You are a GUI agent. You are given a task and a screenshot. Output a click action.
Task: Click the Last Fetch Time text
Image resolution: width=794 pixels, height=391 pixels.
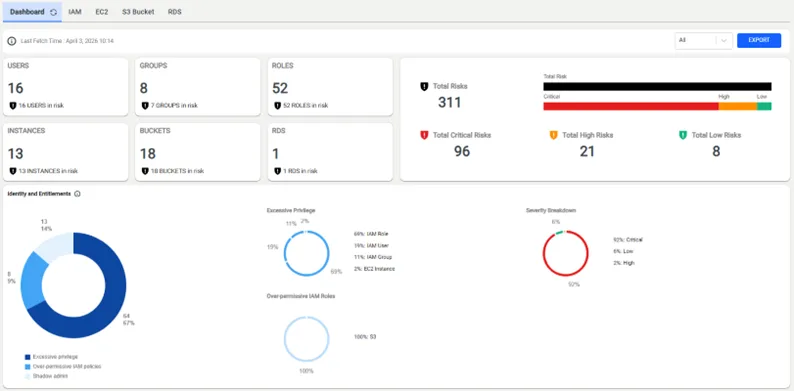click(67, 41)
